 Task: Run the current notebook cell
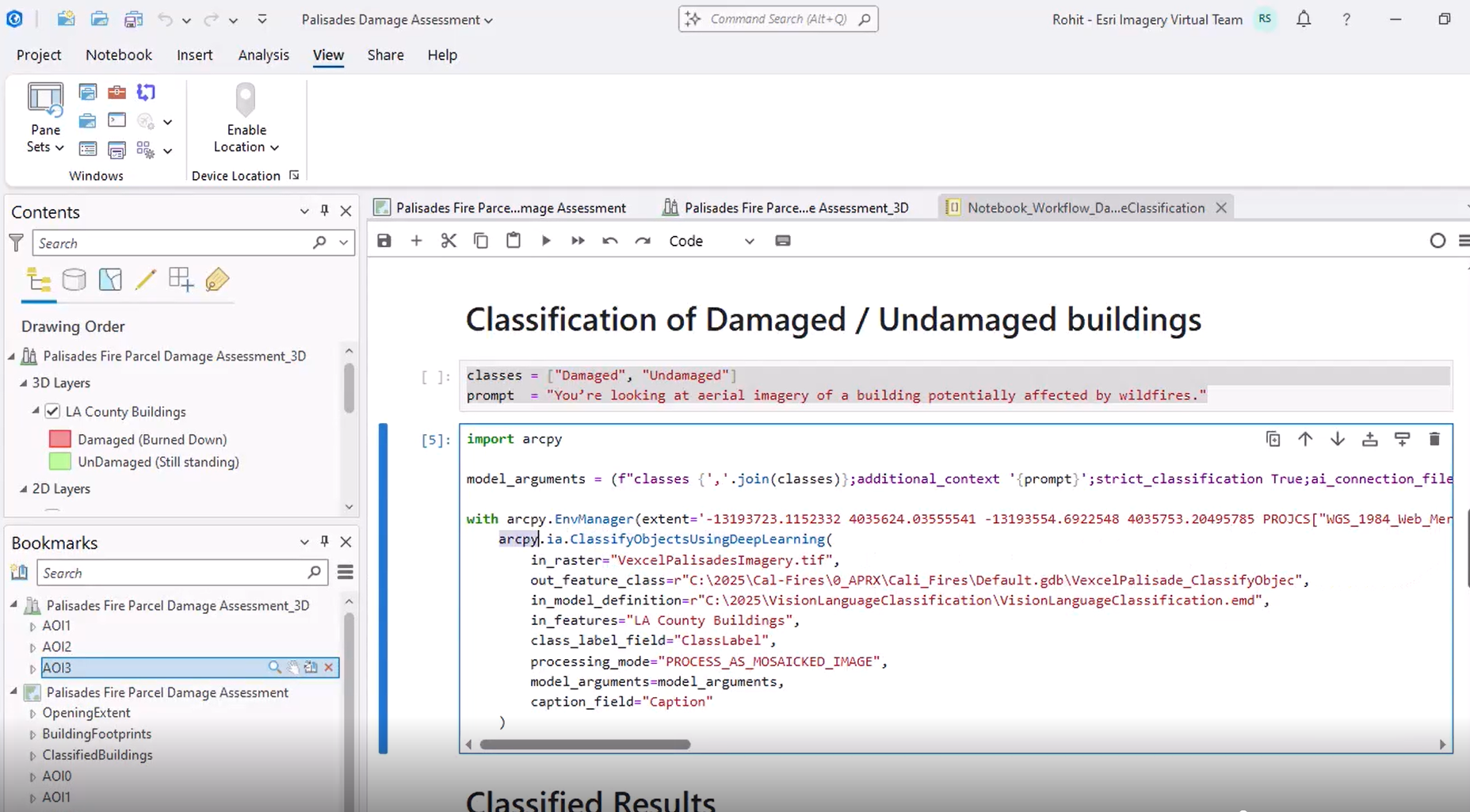tap(545, 240)
